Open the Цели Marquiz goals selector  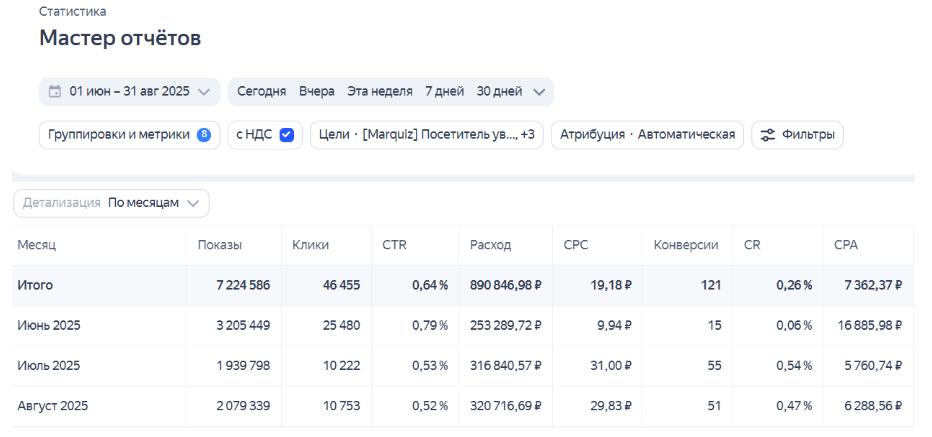point(427,135)
